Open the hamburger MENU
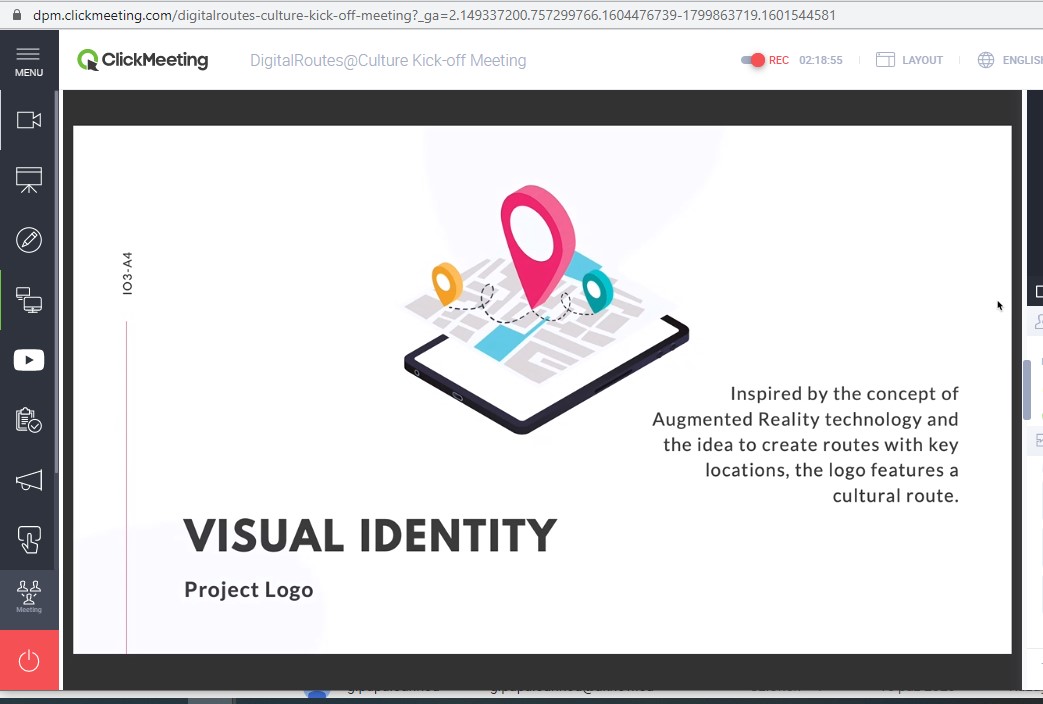The width and height of the screenshot is (1043, 704). click(29, 62)
